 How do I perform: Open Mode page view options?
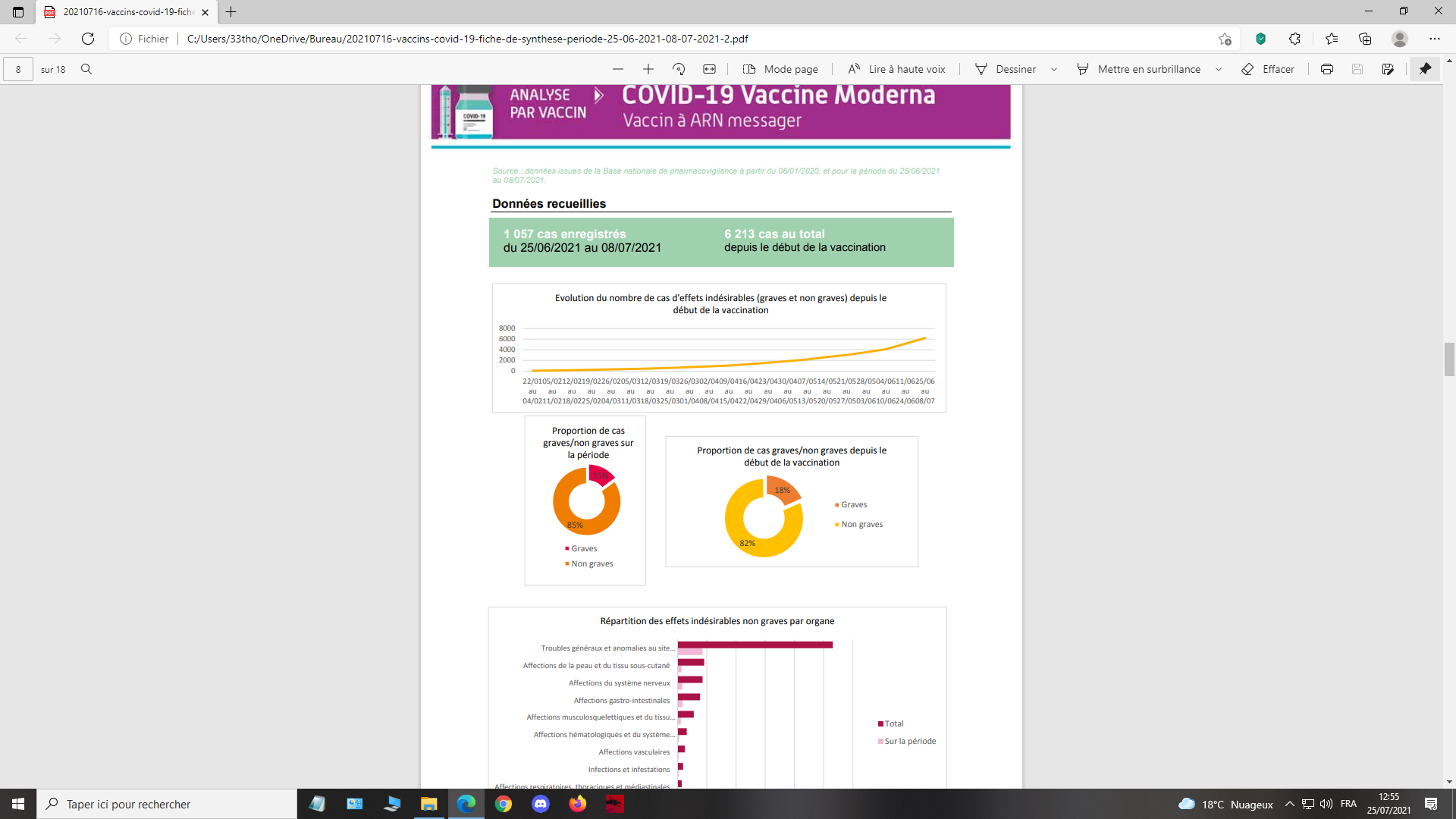tap(780, 69)
